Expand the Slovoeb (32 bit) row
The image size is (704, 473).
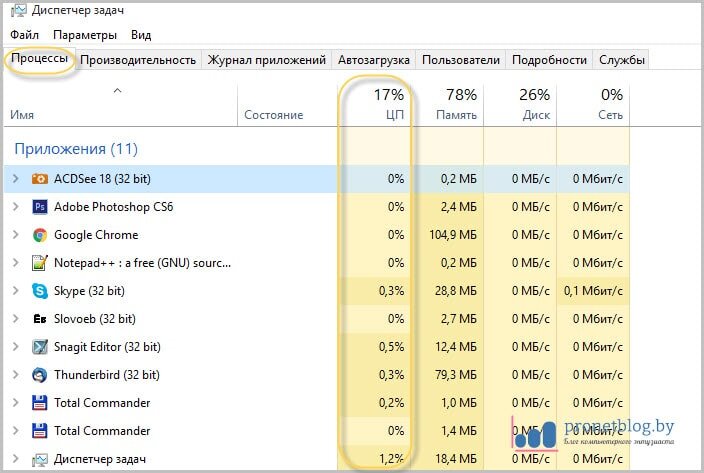16,319
